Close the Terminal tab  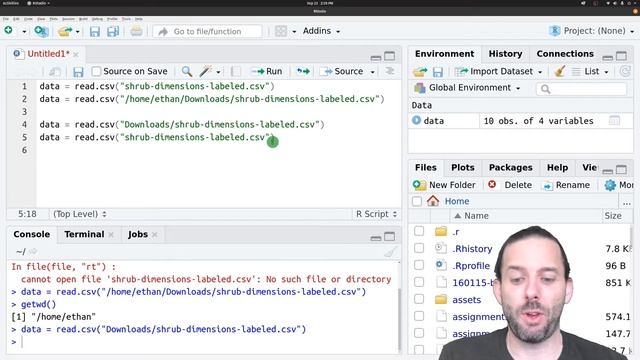point(111,235)
